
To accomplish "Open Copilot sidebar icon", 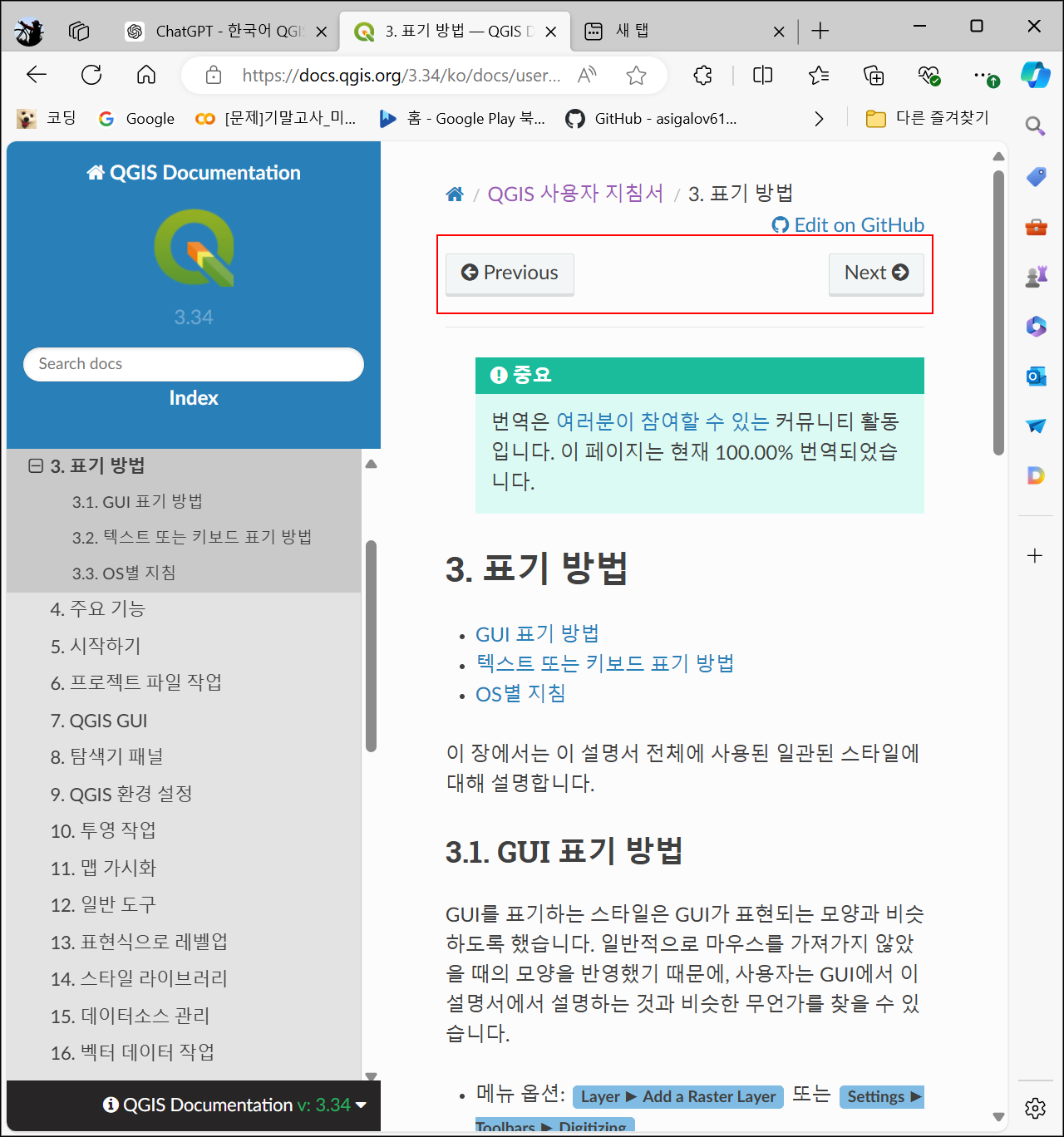I will click(1035, 76).
